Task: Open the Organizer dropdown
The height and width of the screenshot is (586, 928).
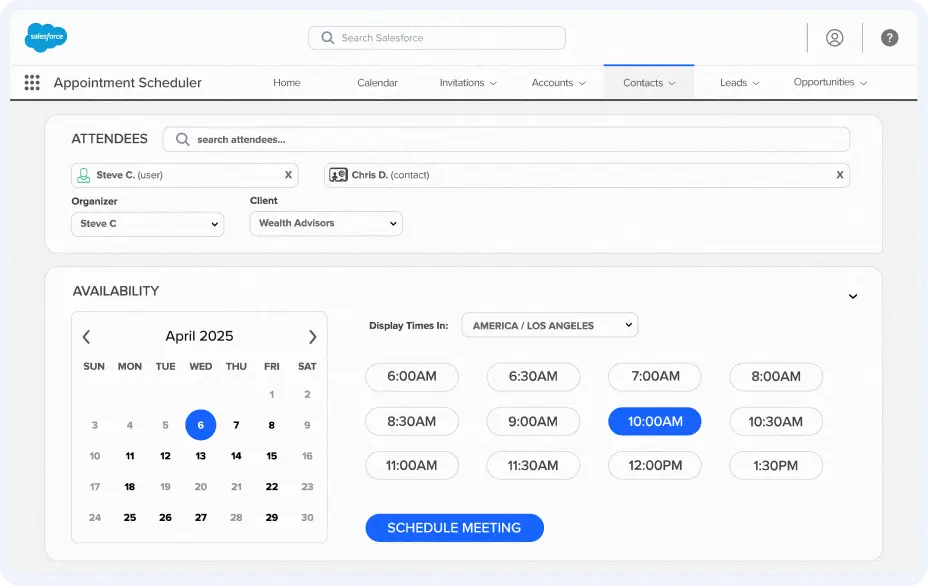Action: 147,224
